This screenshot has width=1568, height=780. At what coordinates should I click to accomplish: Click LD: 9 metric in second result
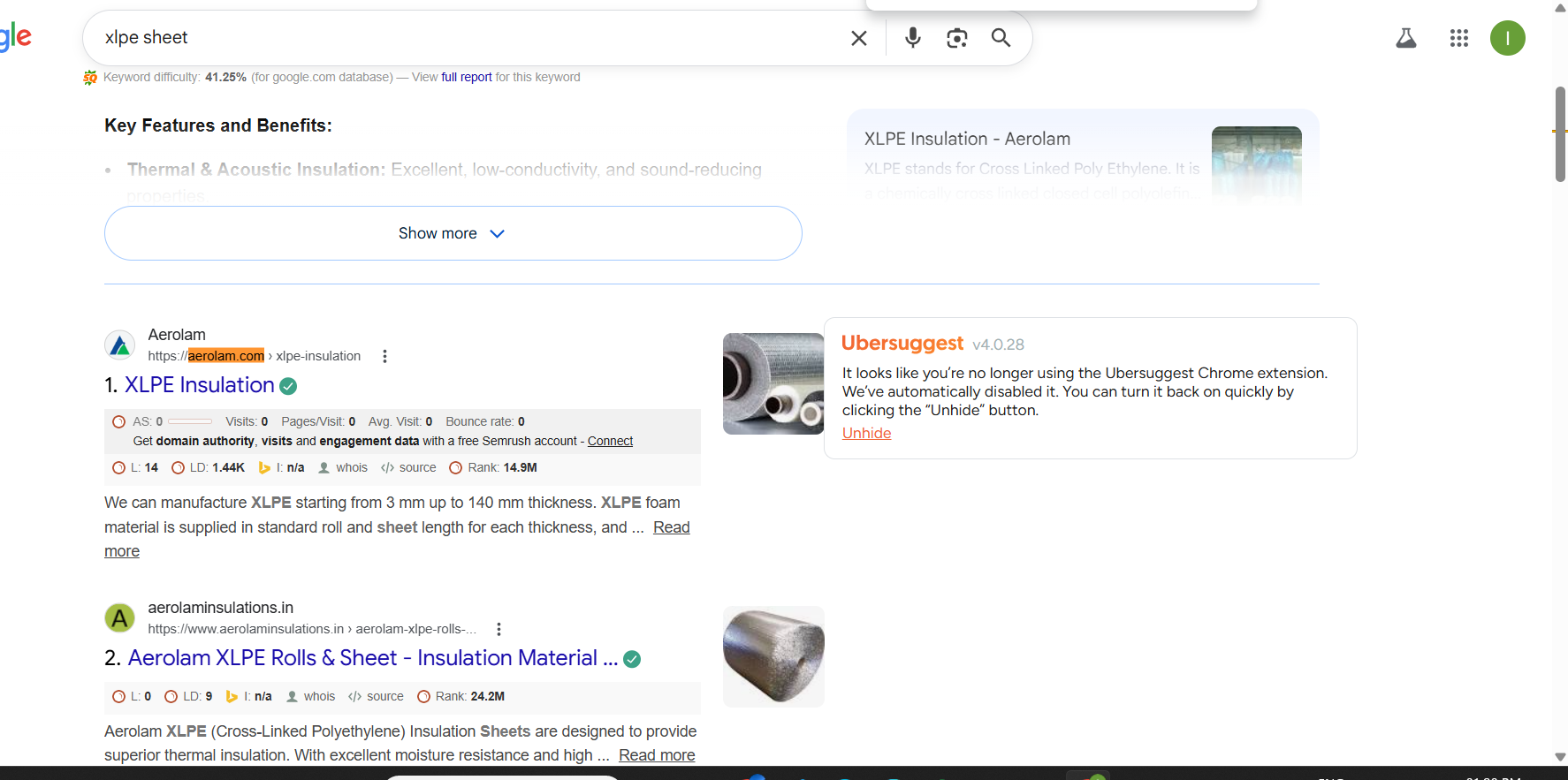tap(188, 696)
